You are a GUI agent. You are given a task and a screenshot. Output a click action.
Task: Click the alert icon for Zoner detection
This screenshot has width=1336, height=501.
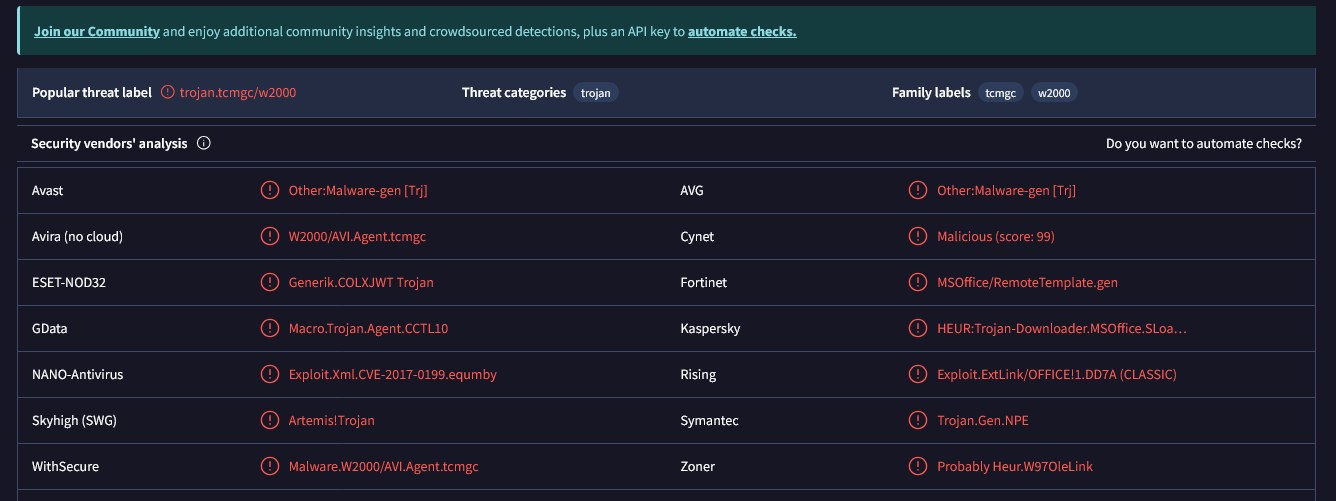pyautogui.click(x=918, y=466)
